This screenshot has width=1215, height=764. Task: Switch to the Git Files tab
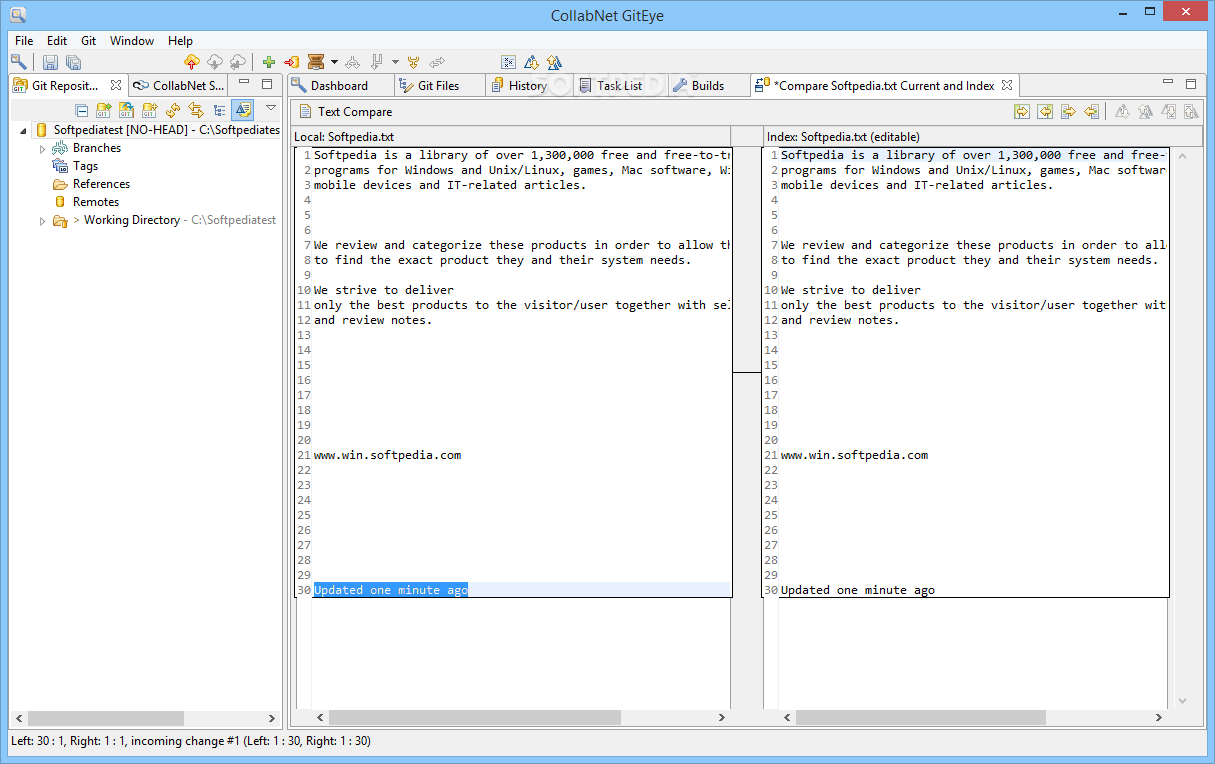pos(438,86)
